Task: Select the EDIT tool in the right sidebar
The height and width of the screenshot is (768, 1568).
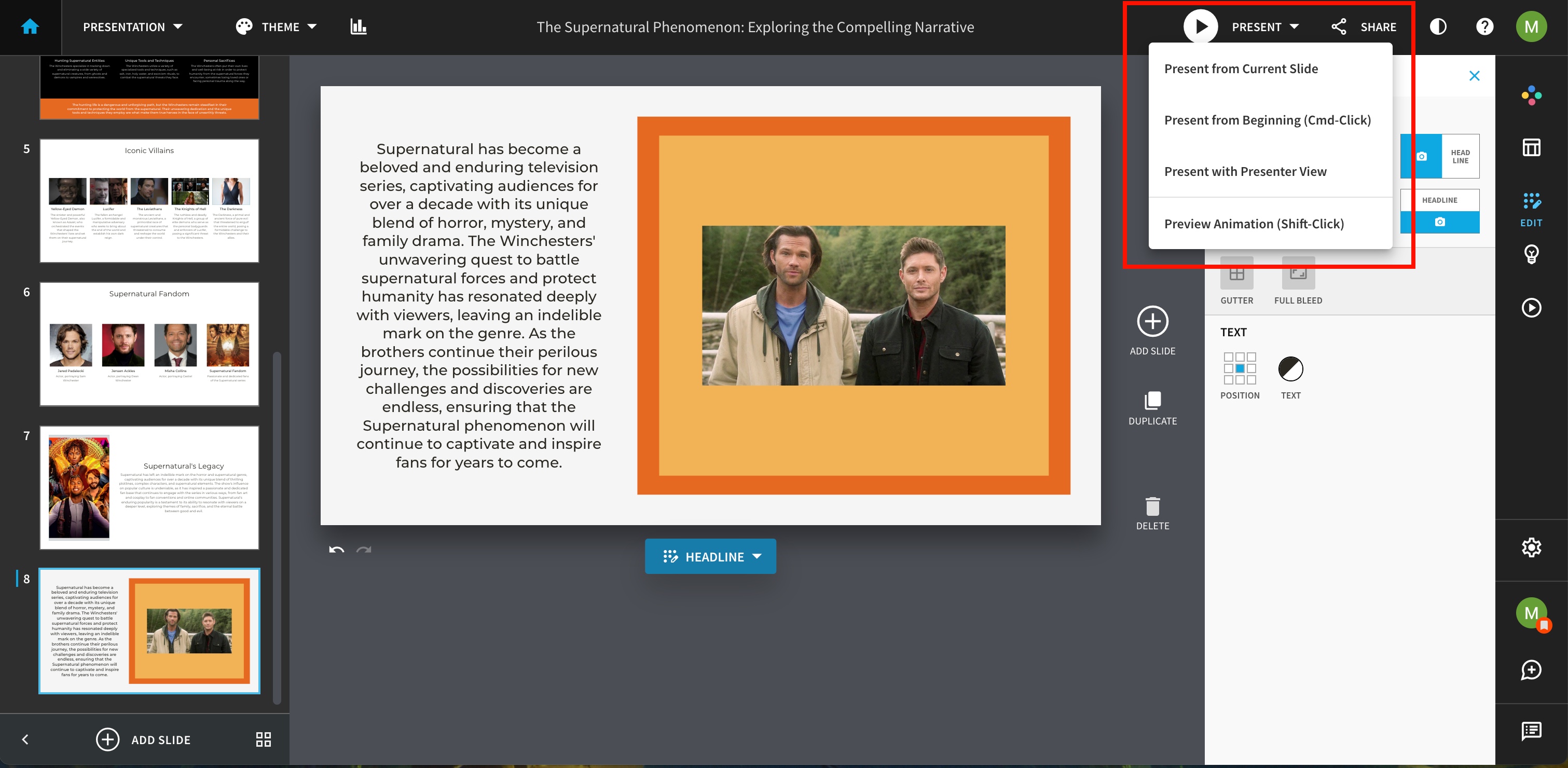Action: [1532, 209]
